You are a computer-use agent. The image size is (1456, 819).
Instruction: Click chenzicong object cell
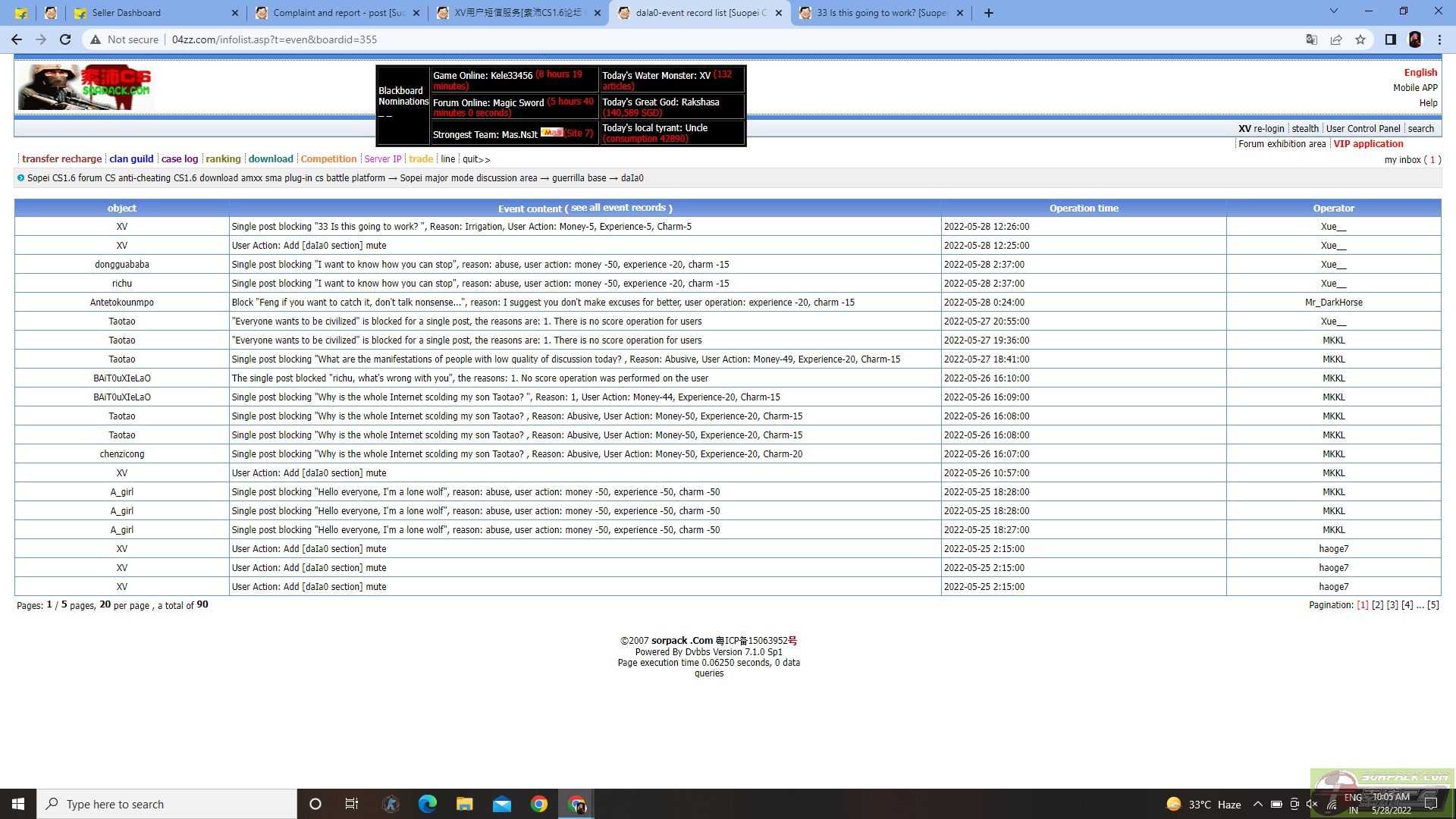[x=122, y=454]
